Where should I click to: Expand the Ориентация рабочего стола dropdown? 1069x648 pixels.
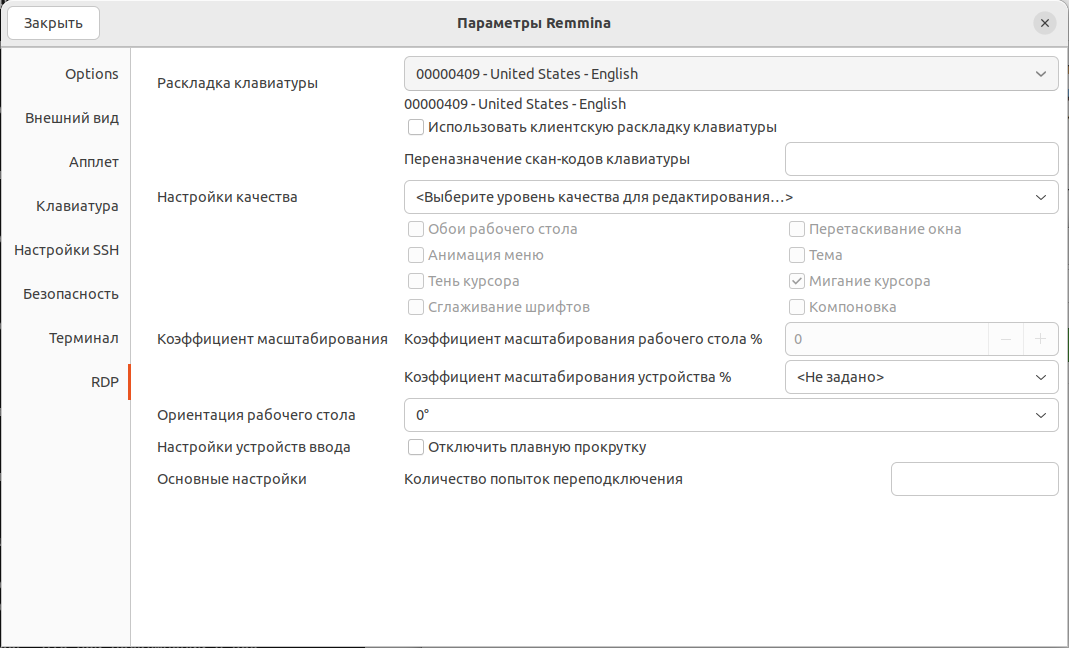point(731,415)
